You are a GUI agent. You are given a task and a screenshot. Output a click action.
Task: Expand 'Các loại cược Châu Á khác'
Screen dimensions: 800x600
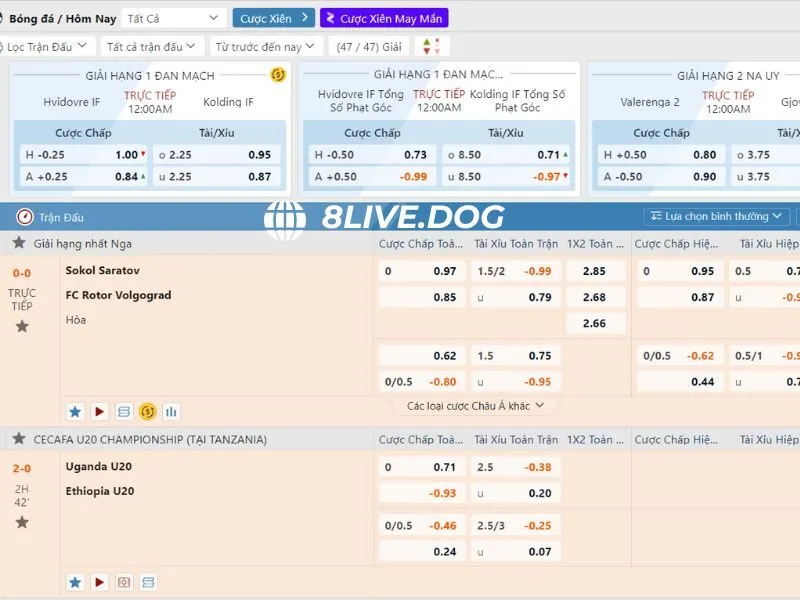(x=475, y=406)
